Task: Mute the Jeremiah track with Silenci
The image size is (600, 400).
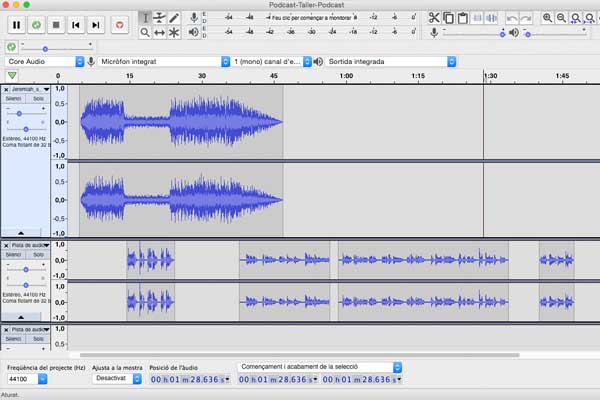Action: pos(13,99)
